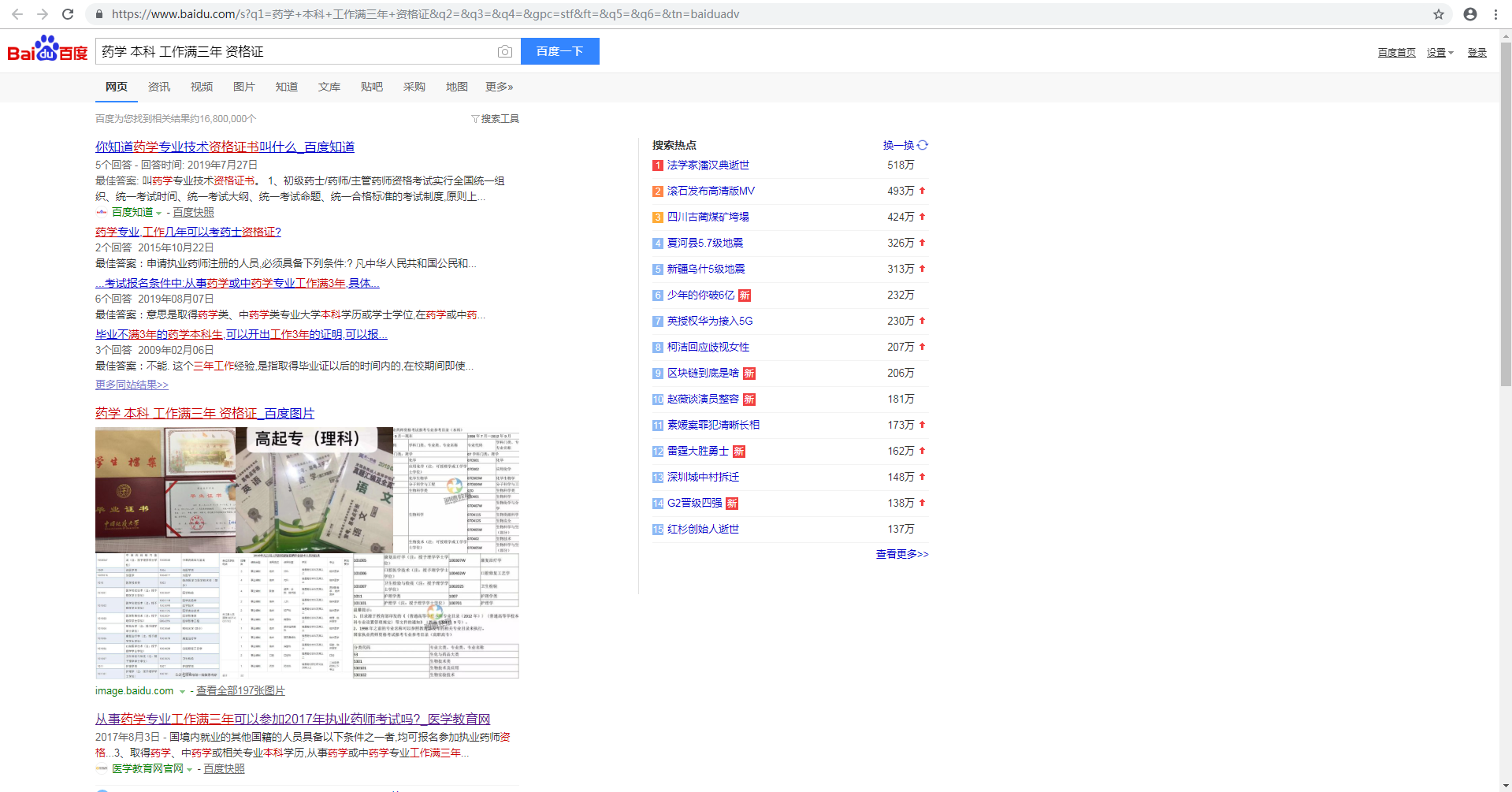Click the browser back arrow

[17, 14]
